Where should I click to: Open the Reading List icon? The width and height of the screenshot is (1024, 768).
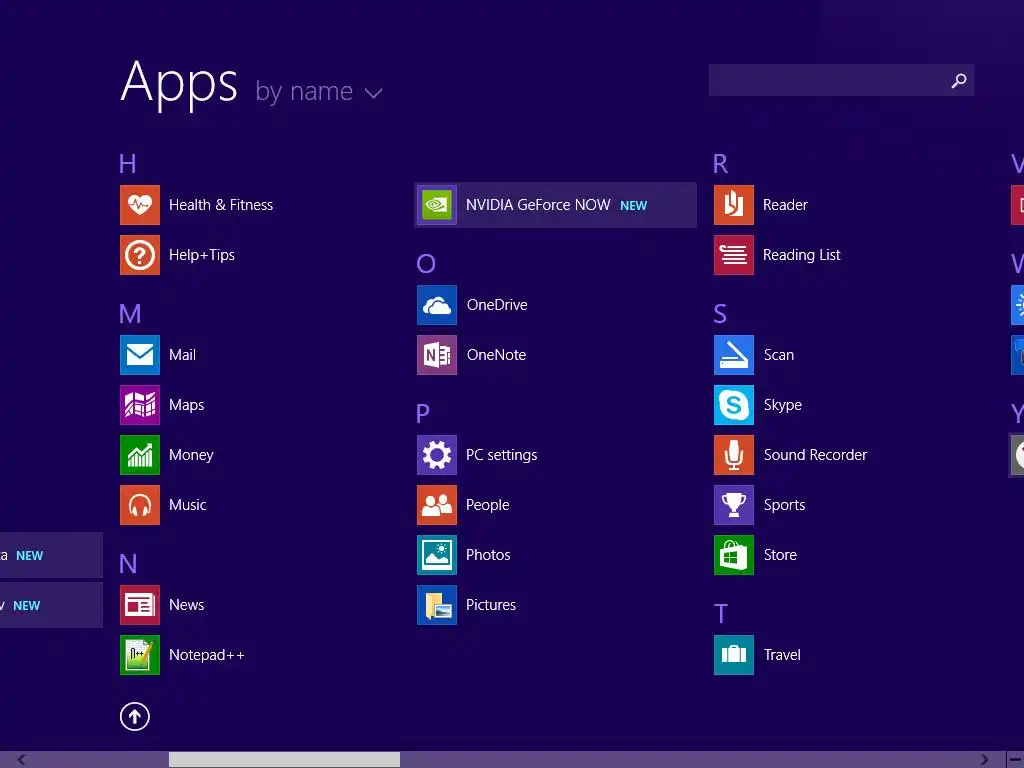tap(734, 255)
